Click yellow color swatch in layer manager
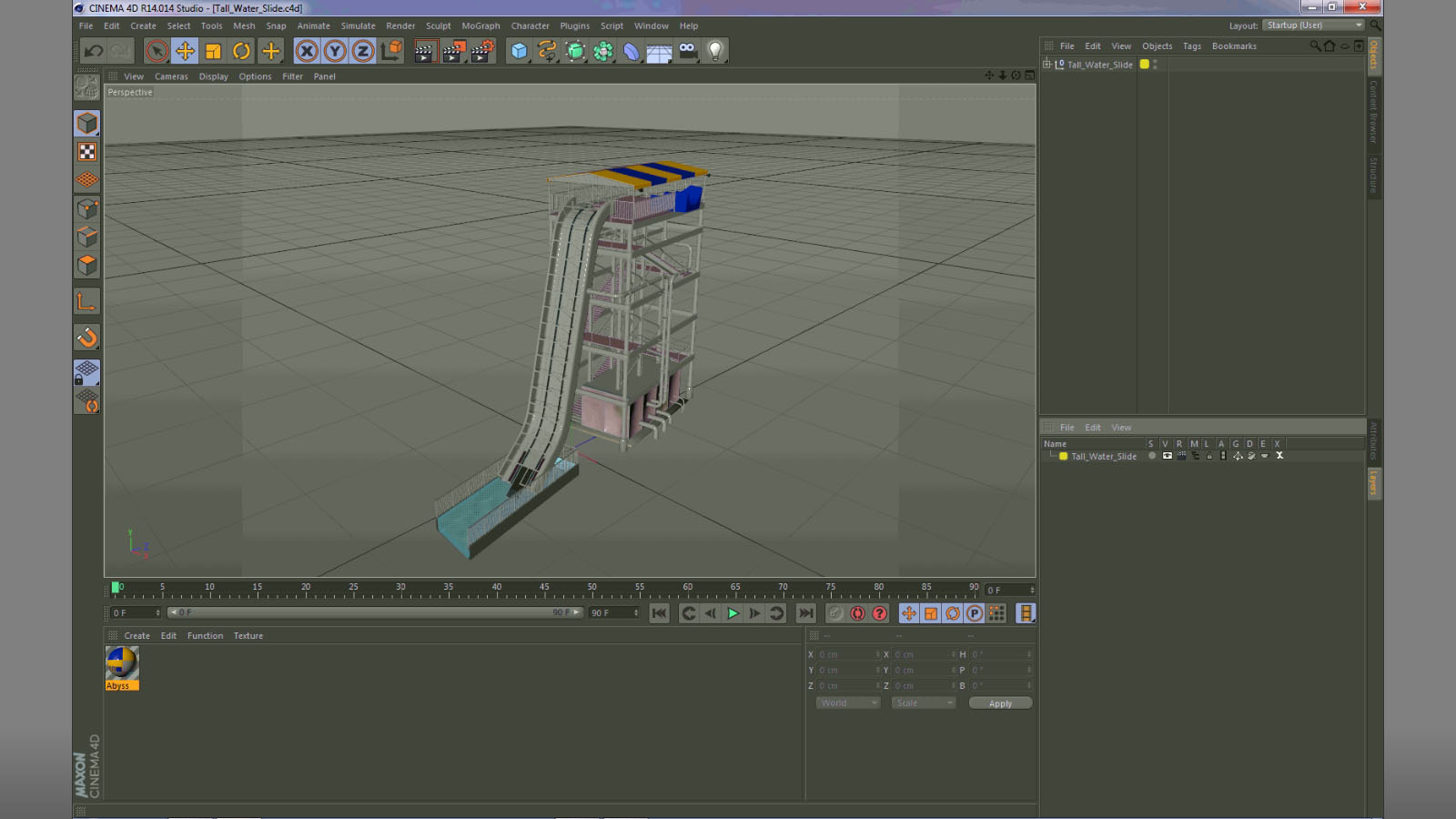Viewport: 1456px width, 819px height. coord(1063,456)
